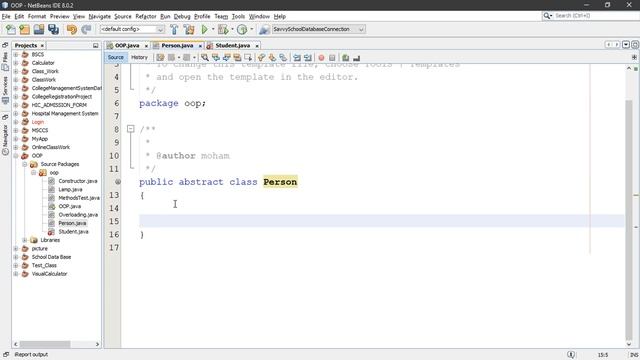Click the database connection icon beside SavvySchoolDatabaseConnection
Screen dimensions: 640x360
(x=264, y=29)
